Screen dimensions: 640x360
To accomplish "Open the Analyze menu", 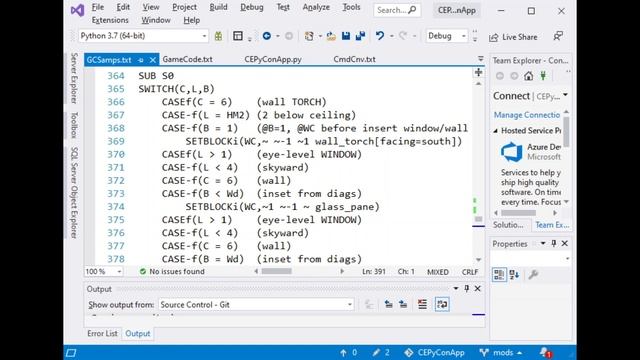I will tap(316, 7).
